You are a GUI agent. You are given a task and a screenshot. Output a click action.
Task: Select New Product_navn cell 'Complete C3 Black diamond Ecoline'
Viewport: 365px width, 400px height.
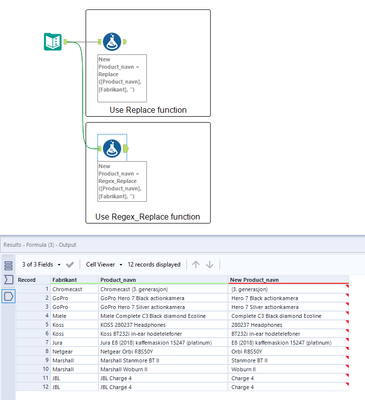[x=288, y=316]
